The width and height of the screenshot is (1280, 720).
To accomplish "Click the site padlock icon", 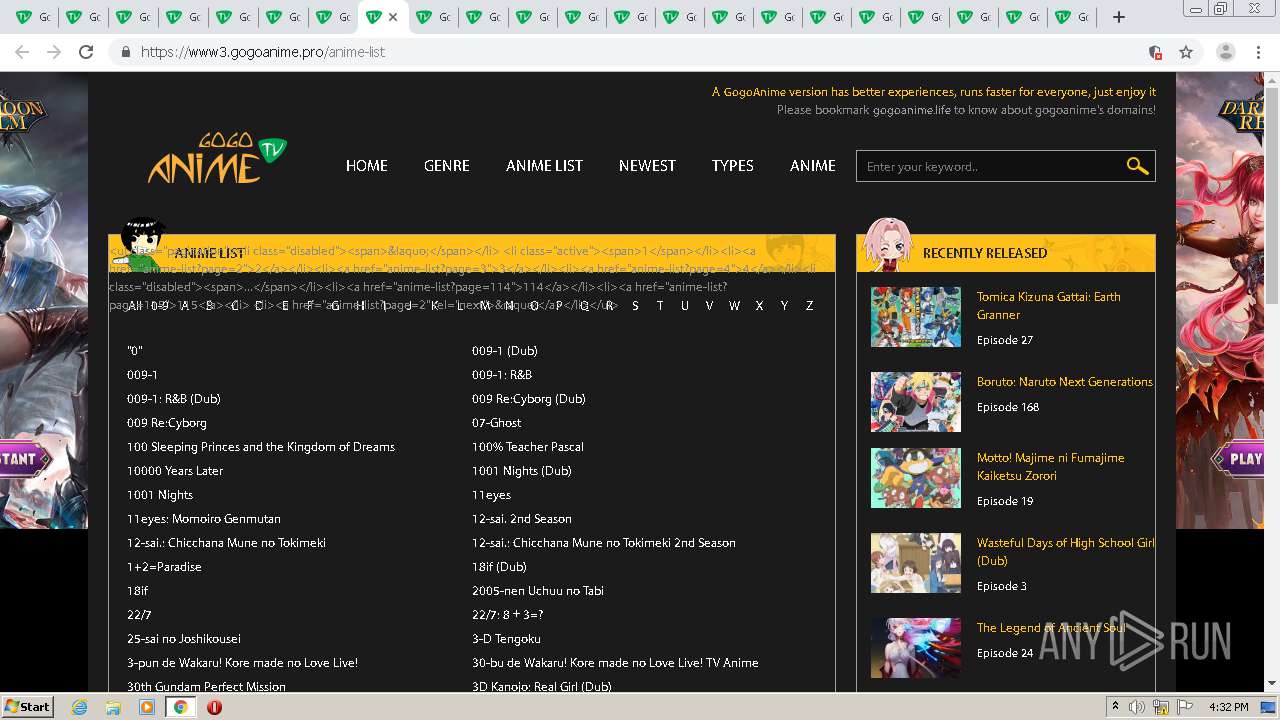I will [x=125, y=52].
